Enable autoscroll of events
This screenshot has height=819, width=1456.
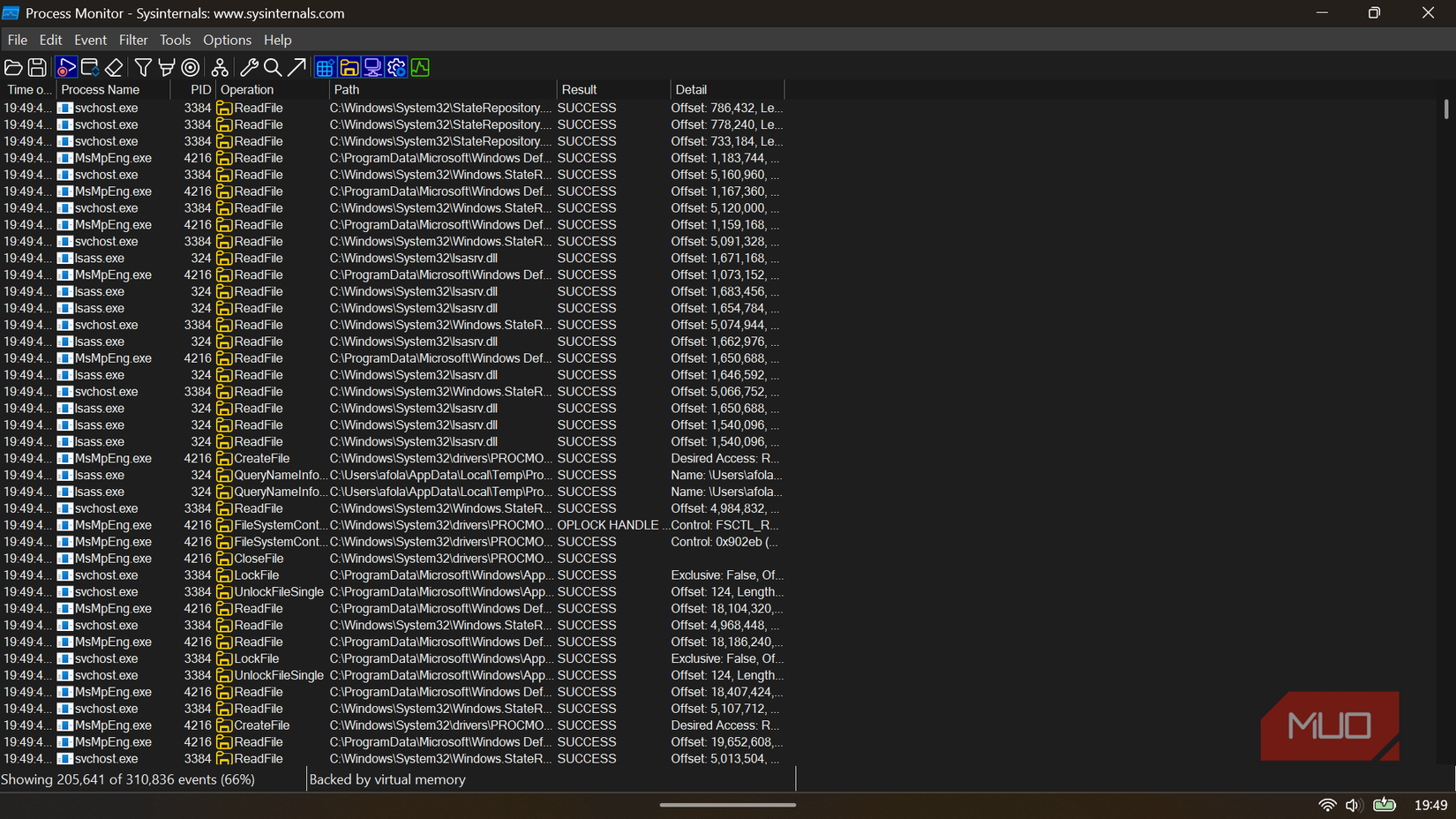click(x=89, y=67)
